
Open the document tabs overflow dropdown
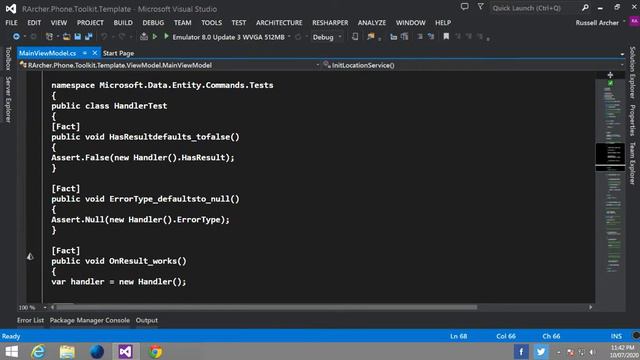pyautogui.click(x=622, y=53)
